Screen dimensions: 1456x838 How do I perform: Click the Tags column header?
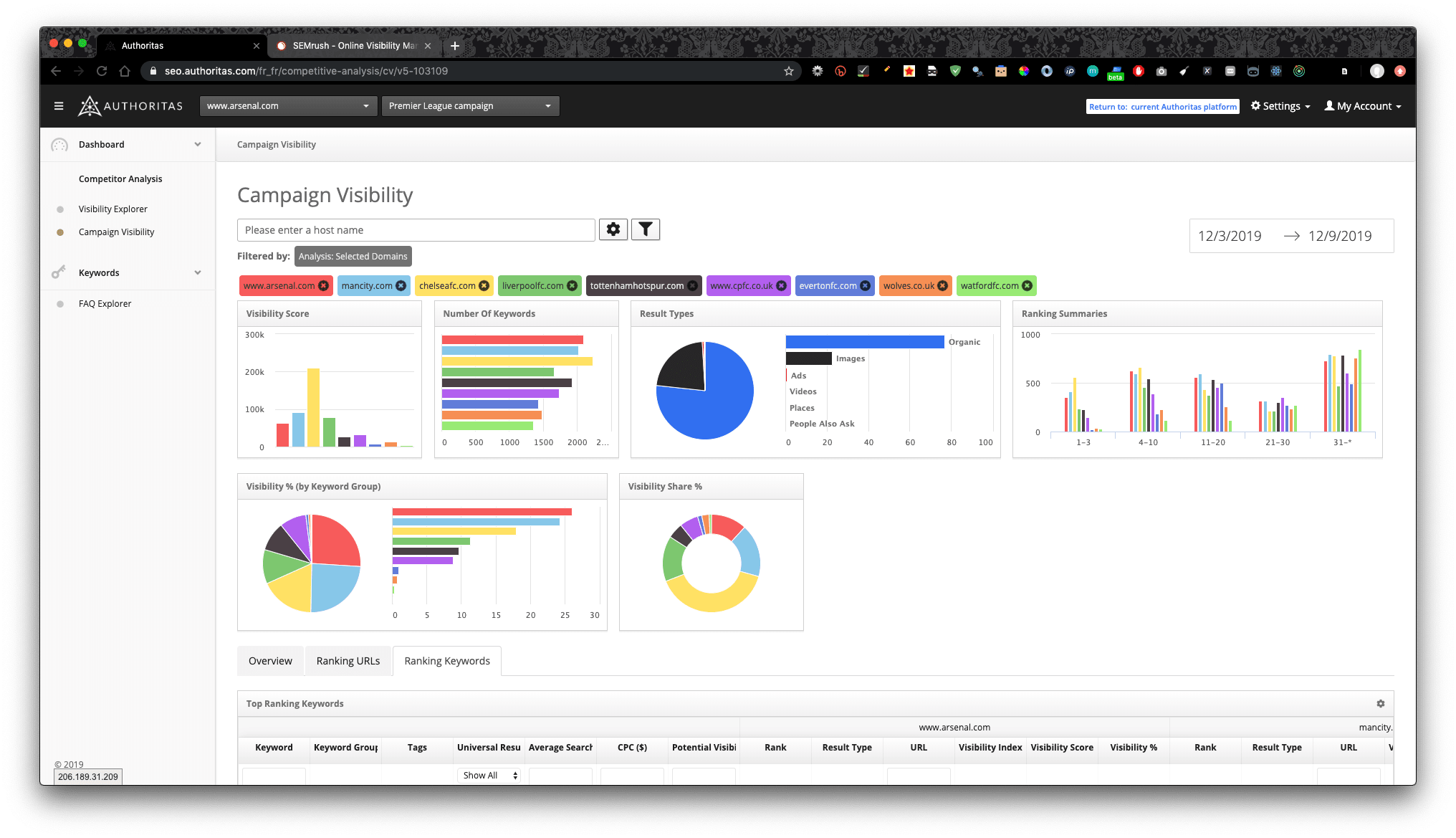(x=417, y=748)
